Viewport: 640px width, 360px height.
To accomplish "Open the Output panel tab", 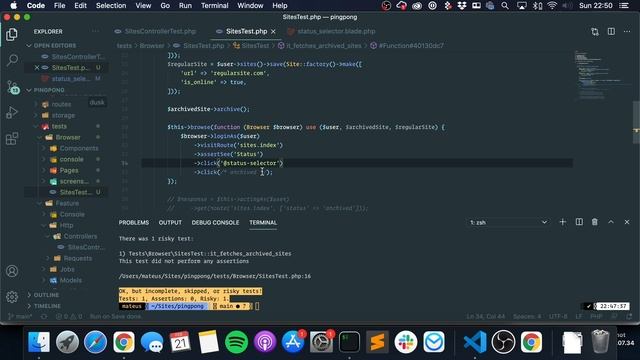I will (x=170, y=222).
